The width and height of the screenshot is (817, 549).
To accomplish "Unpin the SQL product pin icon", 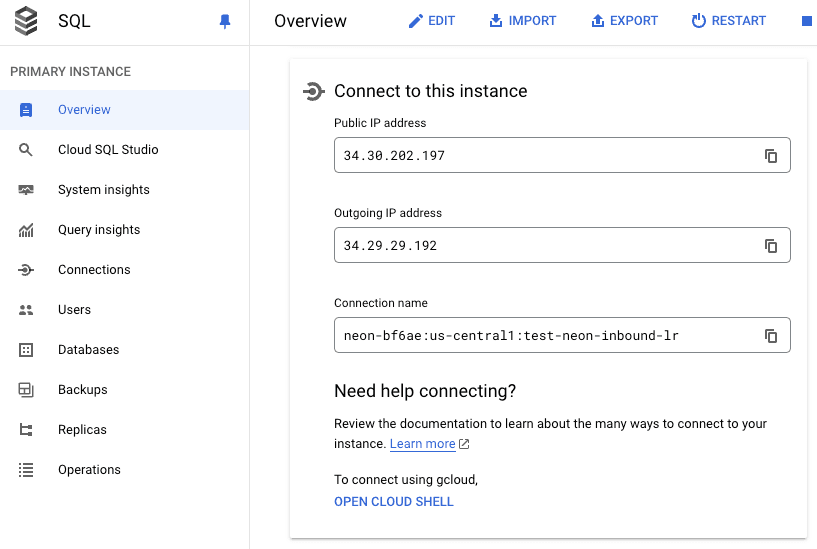I will (225, 21).
